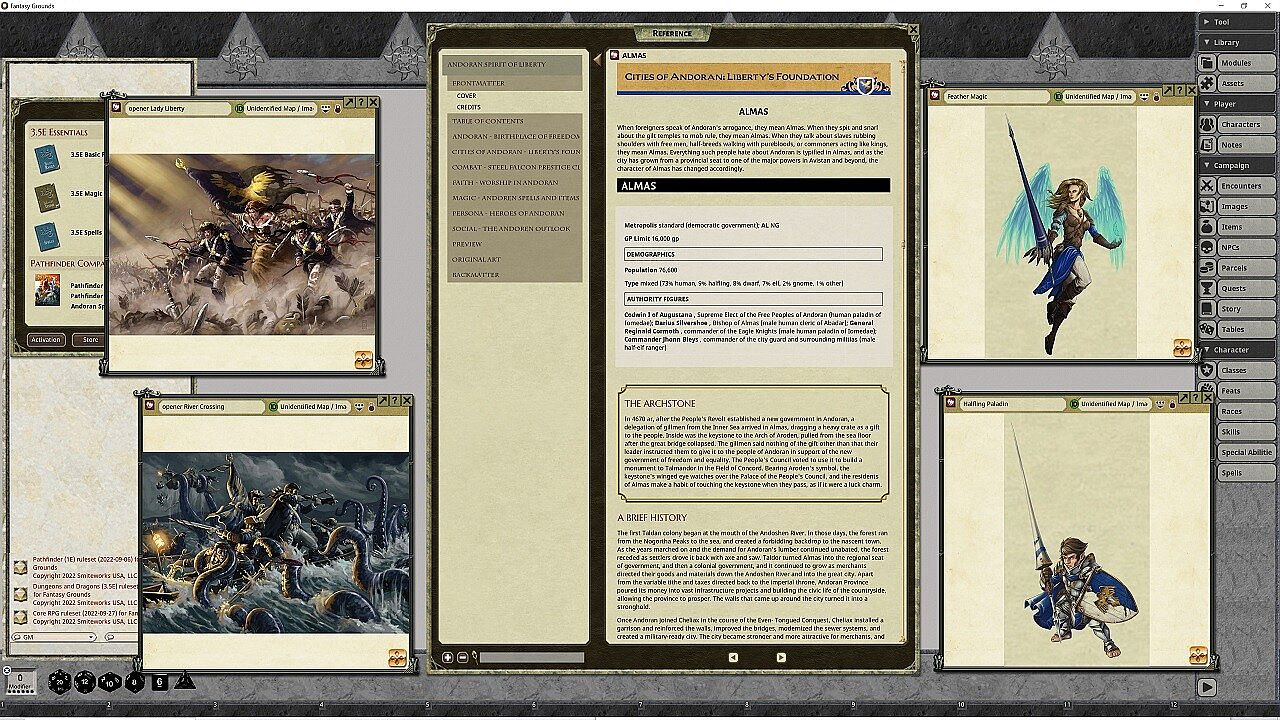The width and height of the screenshot is (1280, 720).
Task: Toggle the River Crossing identified indicator
Action: 273,407
